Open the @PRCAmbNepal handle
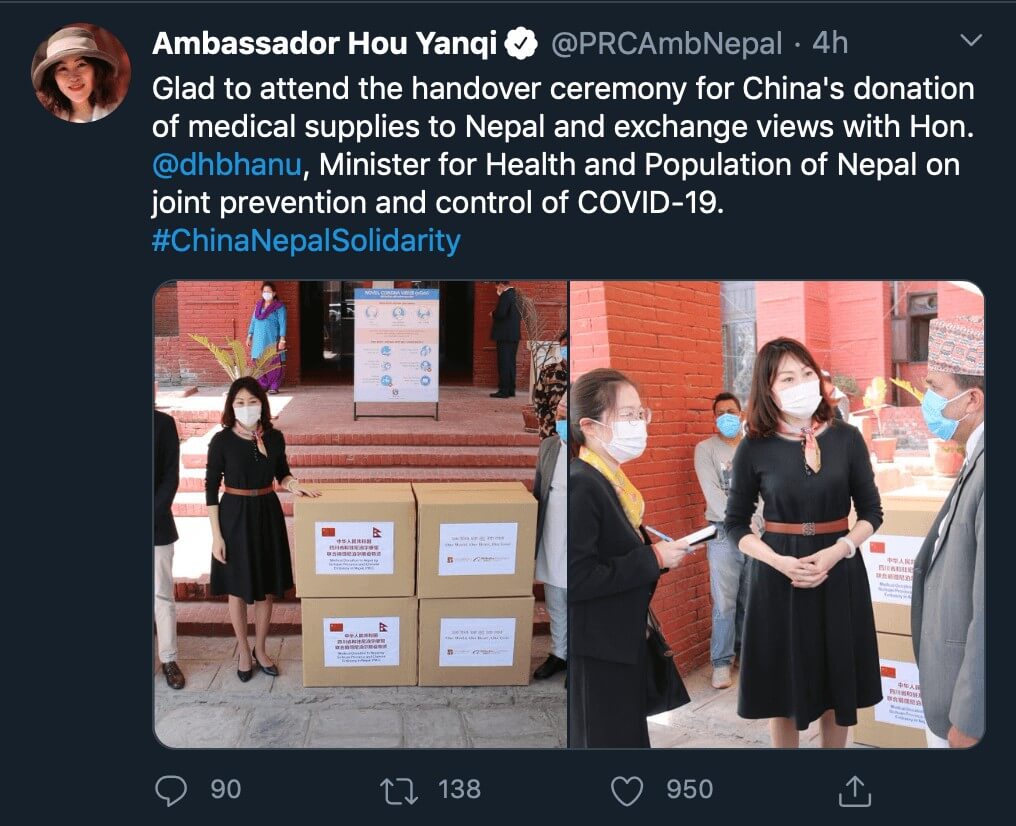The image size is (1016, 826). pos(667,43)
